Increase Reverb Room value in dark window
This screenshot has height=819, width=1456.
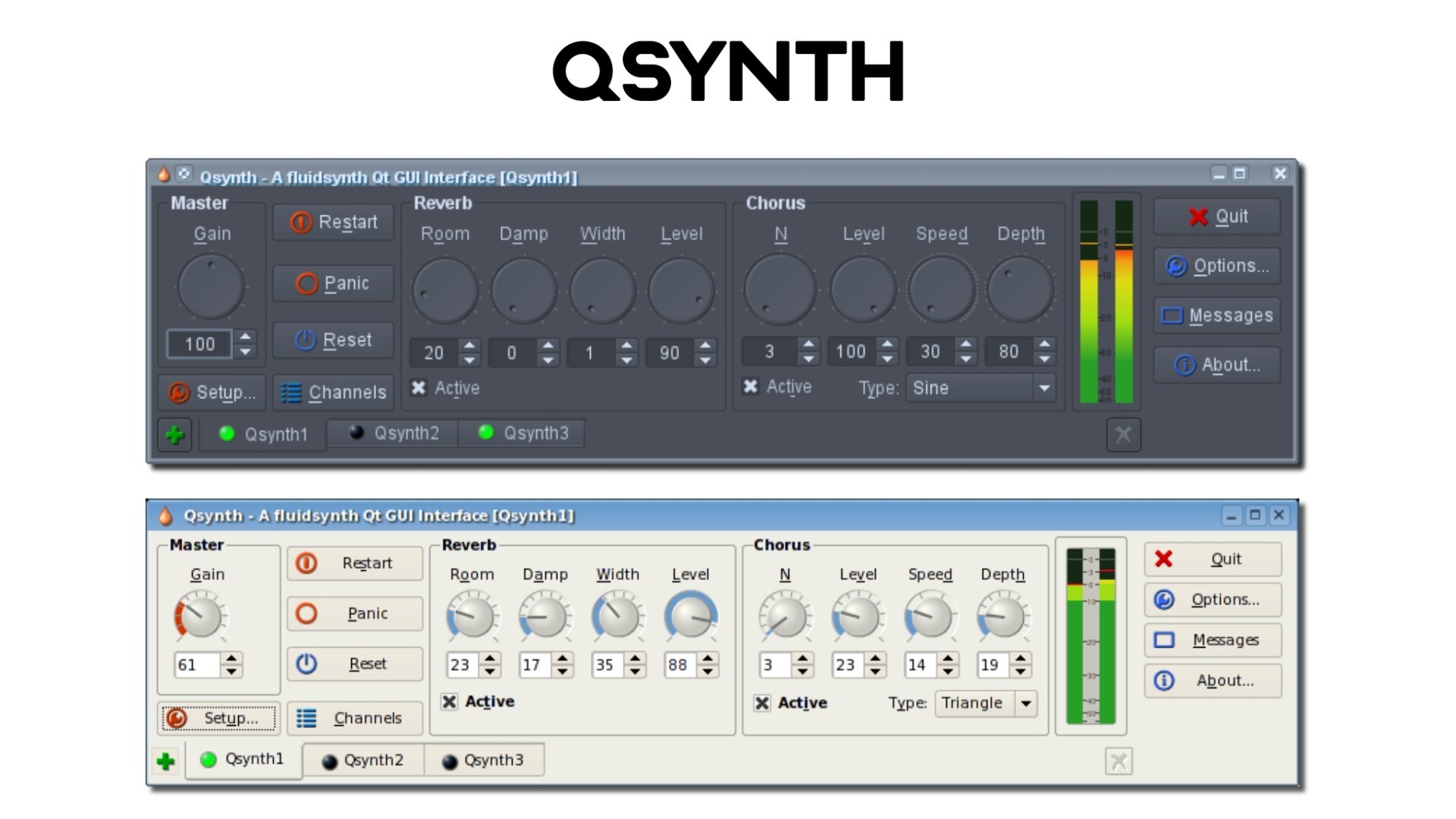coord(469,345)
